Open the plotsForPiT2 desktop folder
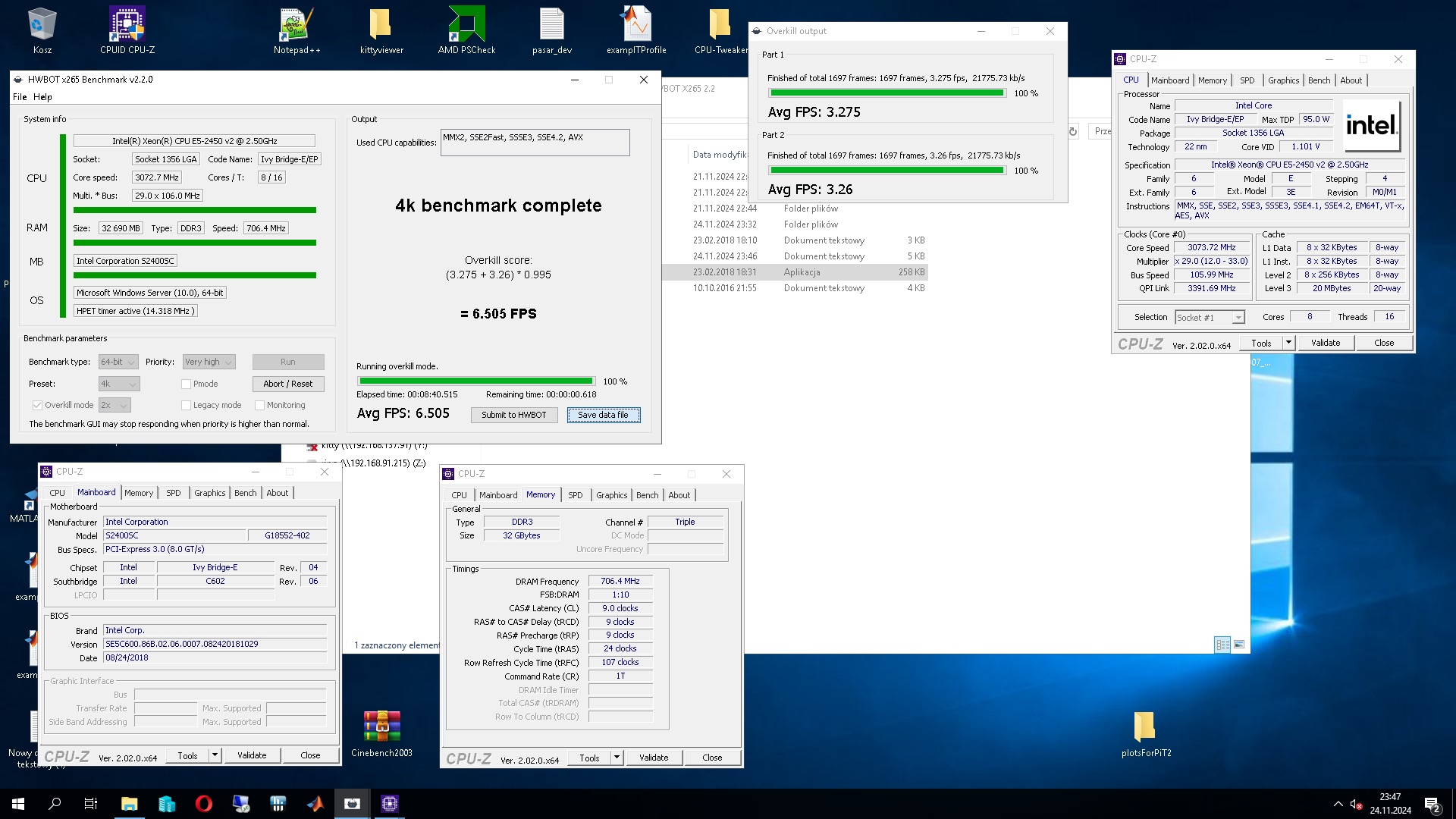 1146,733
